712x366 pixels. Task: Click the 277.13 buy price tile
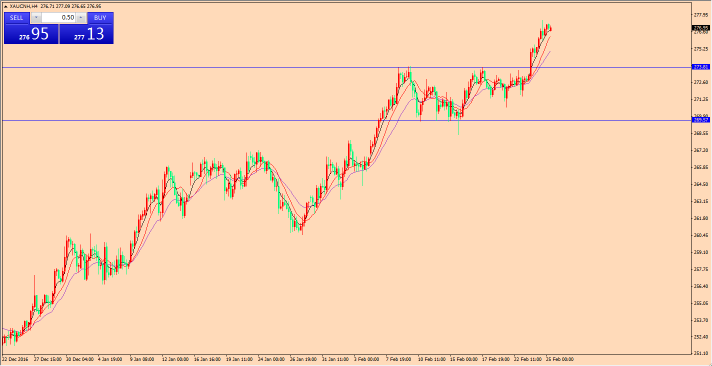pos(87,34)
